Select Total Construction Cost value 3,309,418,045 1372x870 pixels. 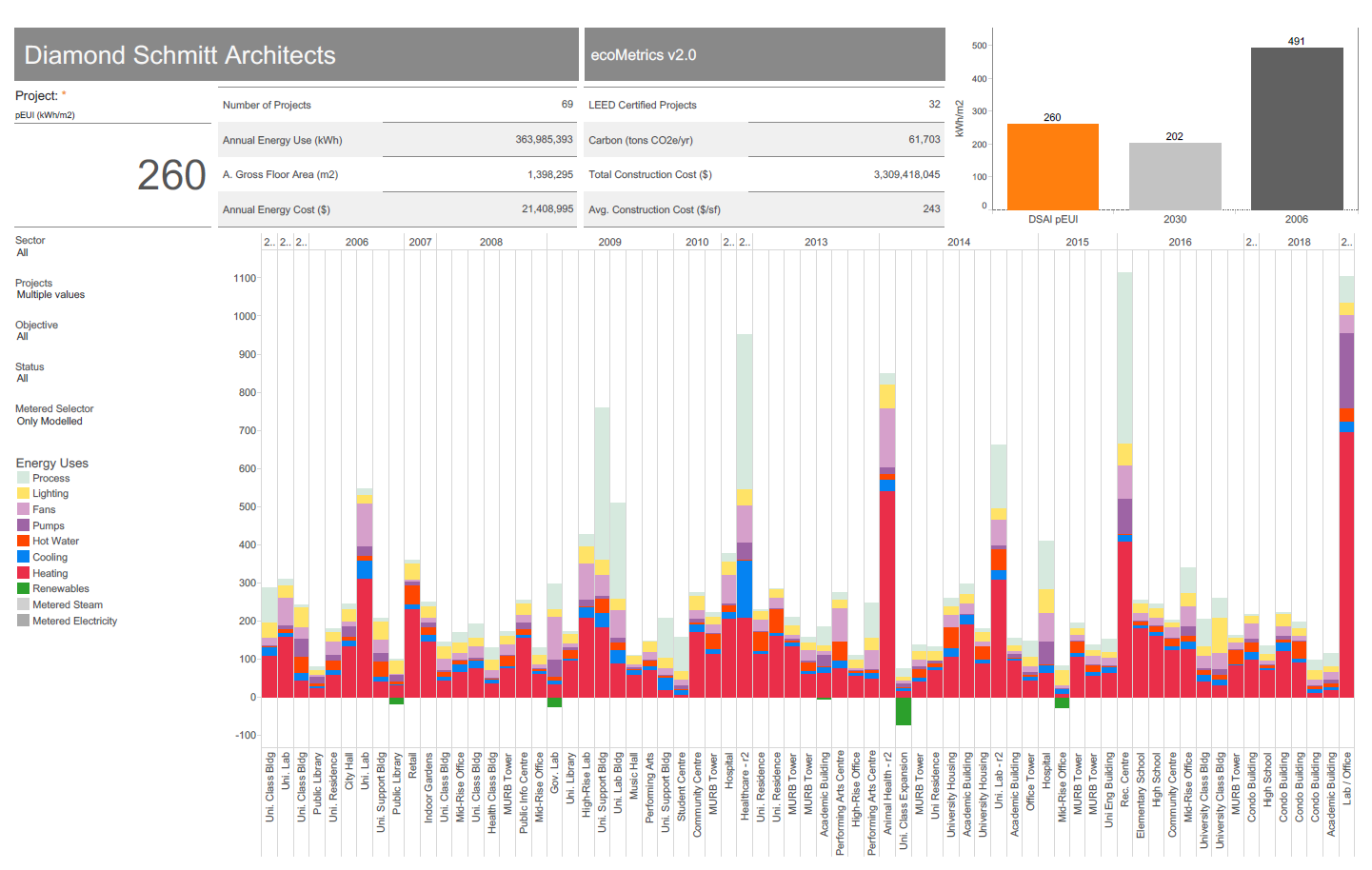pyautogui.click(x=907, y=175)
